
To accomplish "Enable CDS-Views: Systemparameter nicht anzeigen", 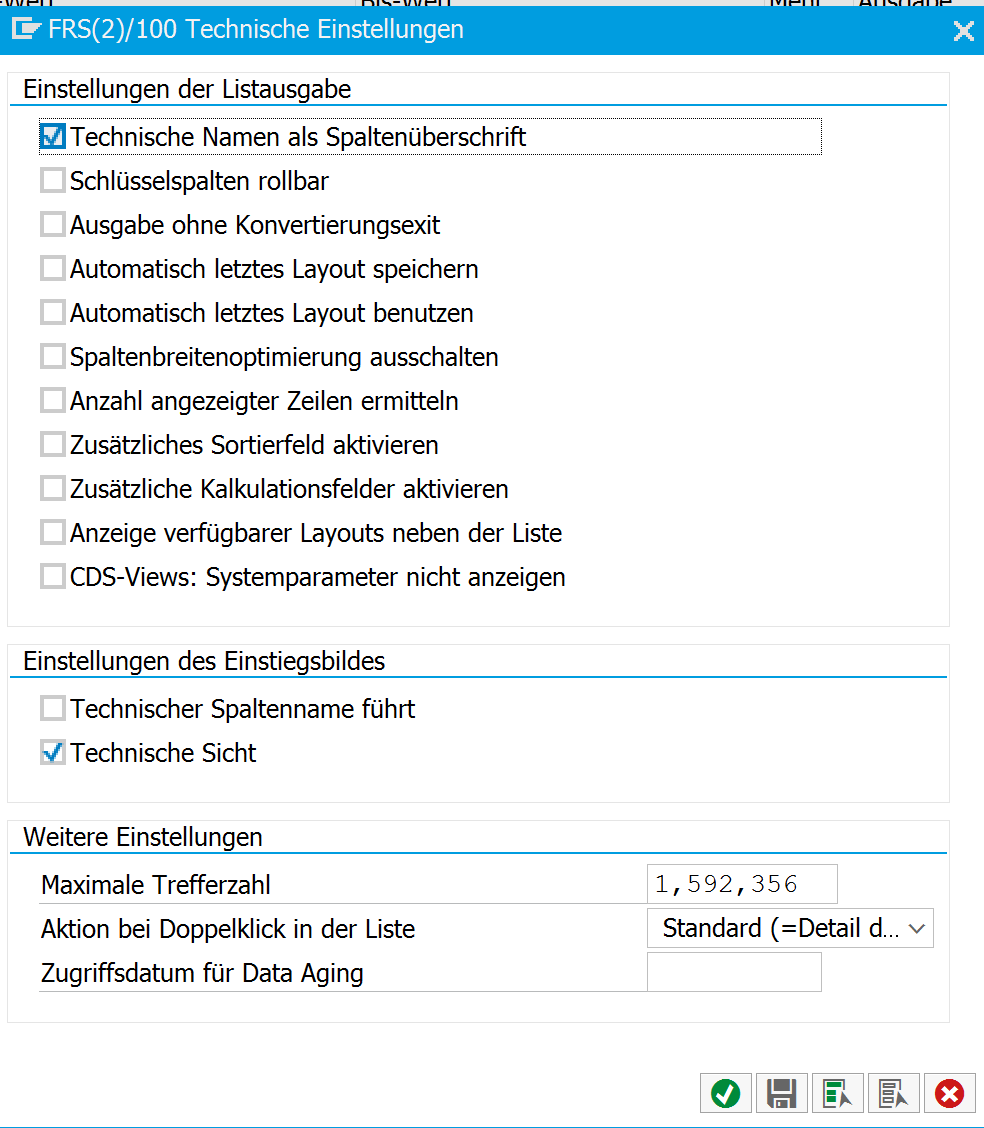I will 53,576.
